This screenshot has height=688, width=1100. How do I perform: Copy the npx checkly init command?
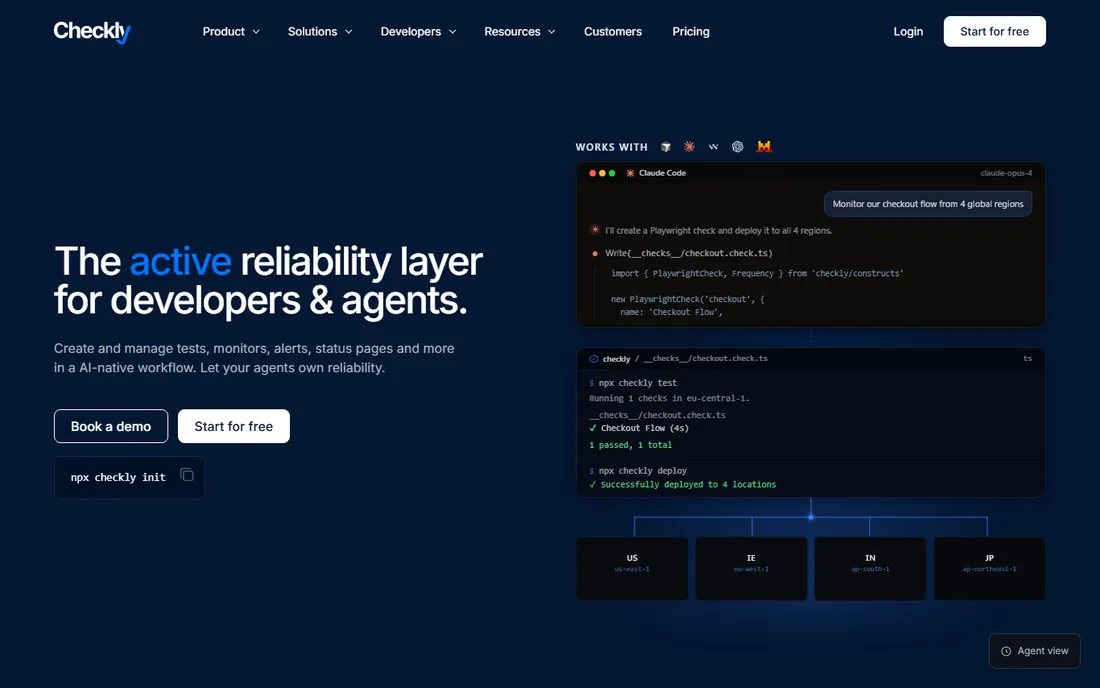click(187, 475)
